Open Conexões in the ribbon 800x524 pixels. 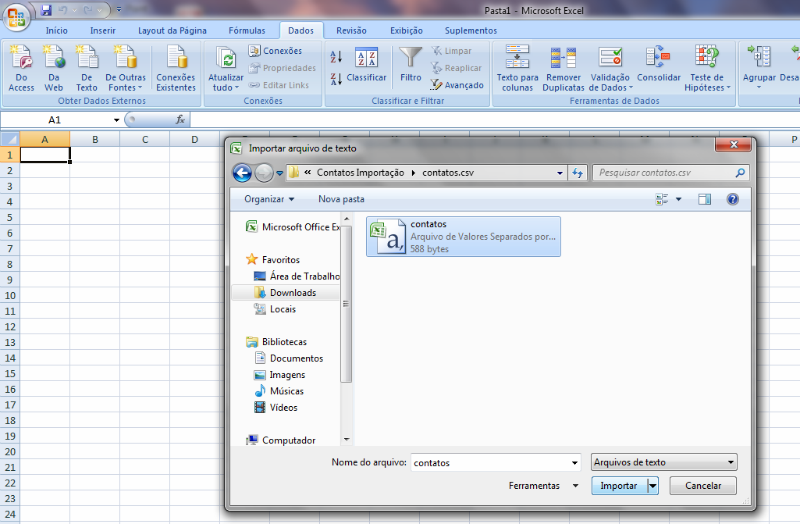coord(276,51)
